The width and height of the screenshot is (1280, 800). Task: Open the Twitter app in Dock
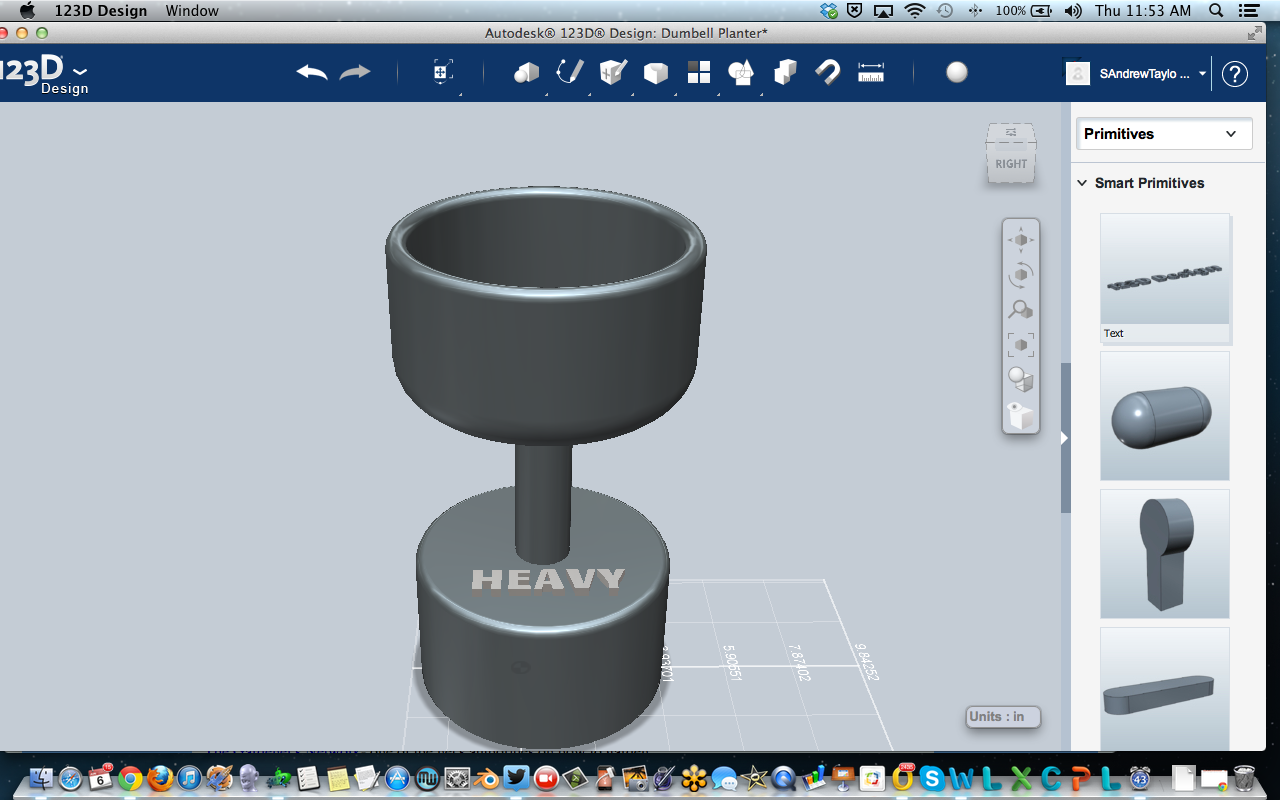(516, 777)
